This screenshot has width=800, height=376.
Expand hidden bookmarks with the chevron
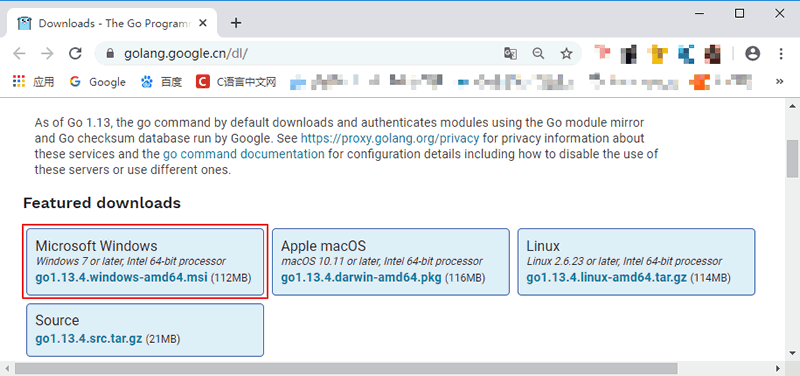(779, 81)
